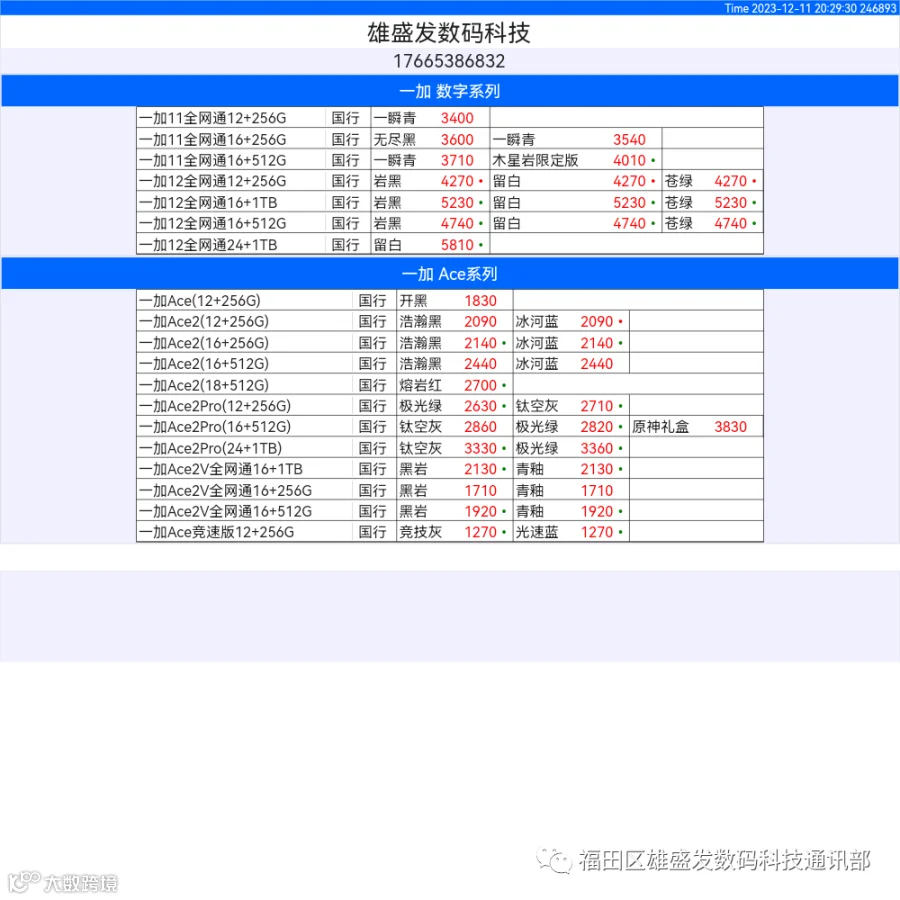Click 开黑 color cell
The height and width of the screenshot is (900, 900).
(413, 301)
